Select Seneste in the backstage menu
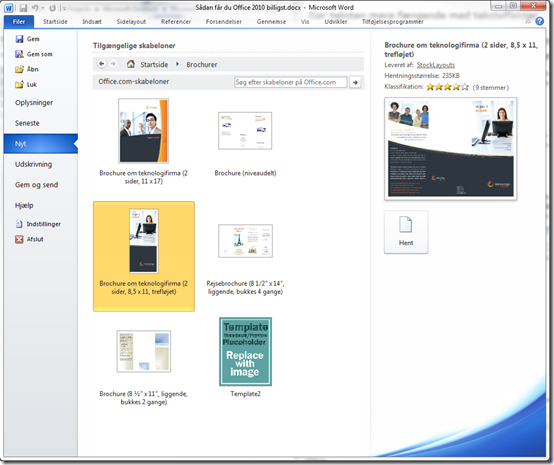This screenshot has width=554, height=465. (41, 123)
